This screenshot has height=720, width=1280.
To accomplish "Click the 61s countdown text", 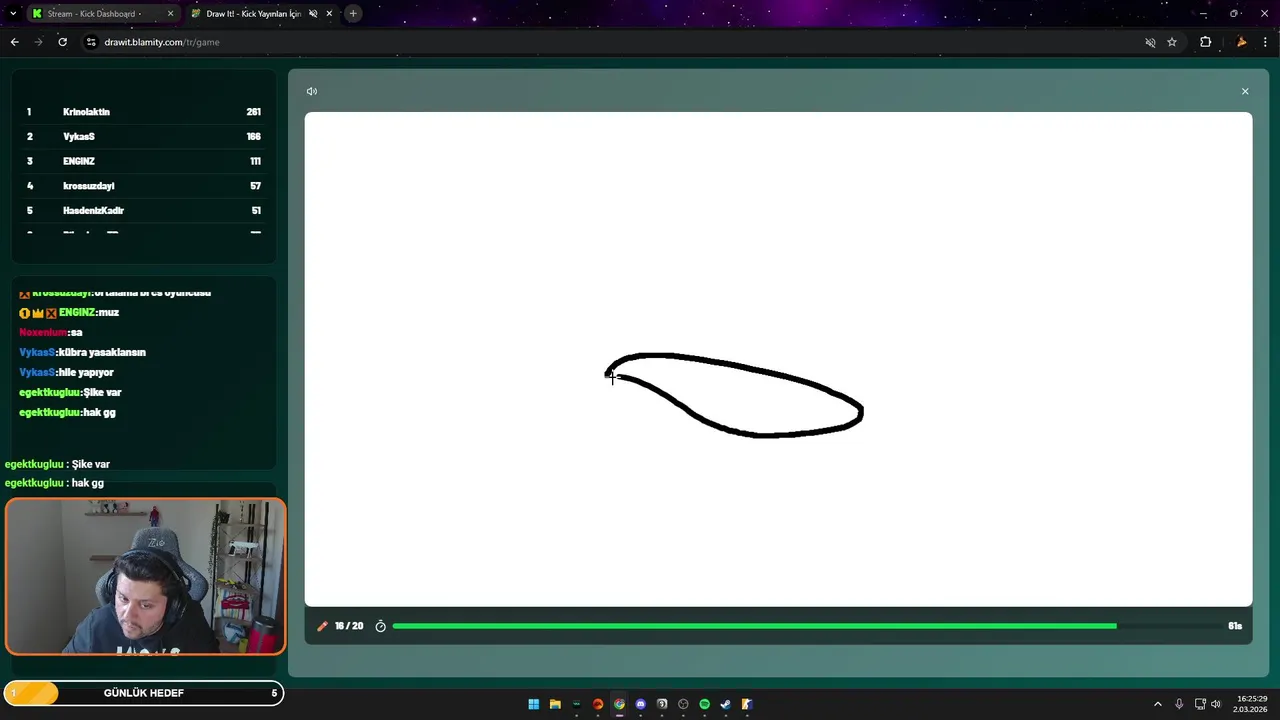I will pos(1235,626).
